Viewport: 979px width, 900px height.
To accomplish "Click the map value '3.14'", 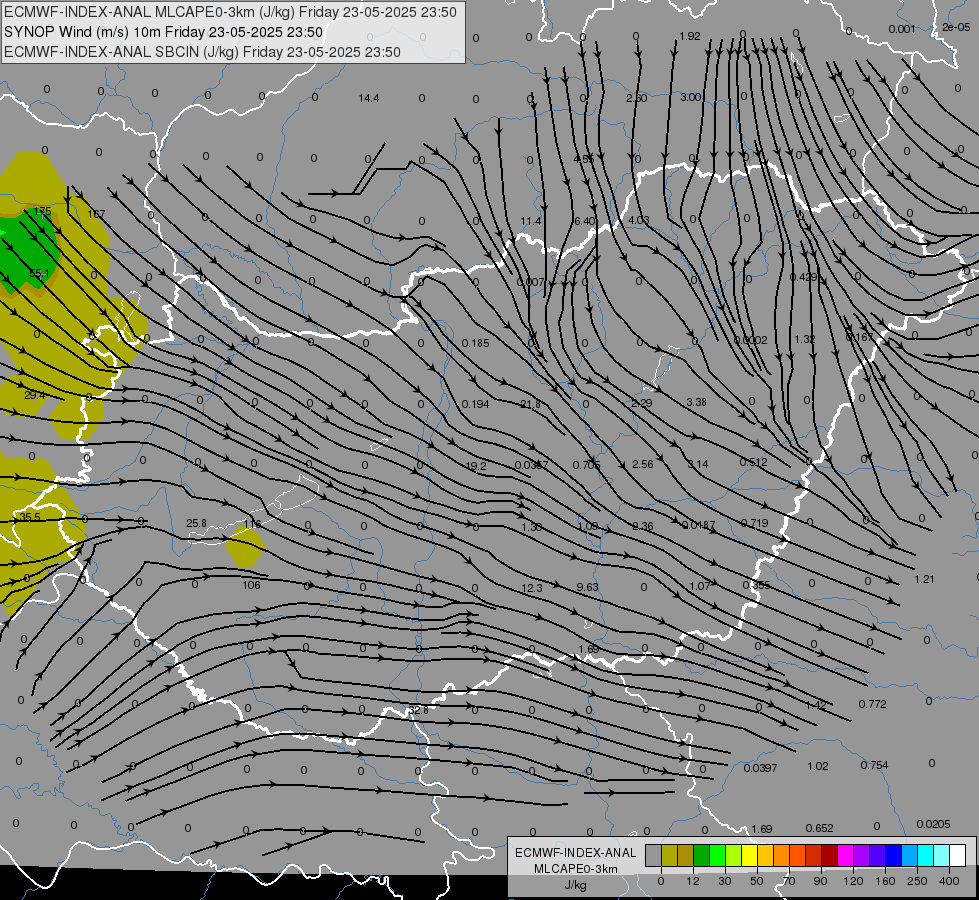I will (698, 464).
